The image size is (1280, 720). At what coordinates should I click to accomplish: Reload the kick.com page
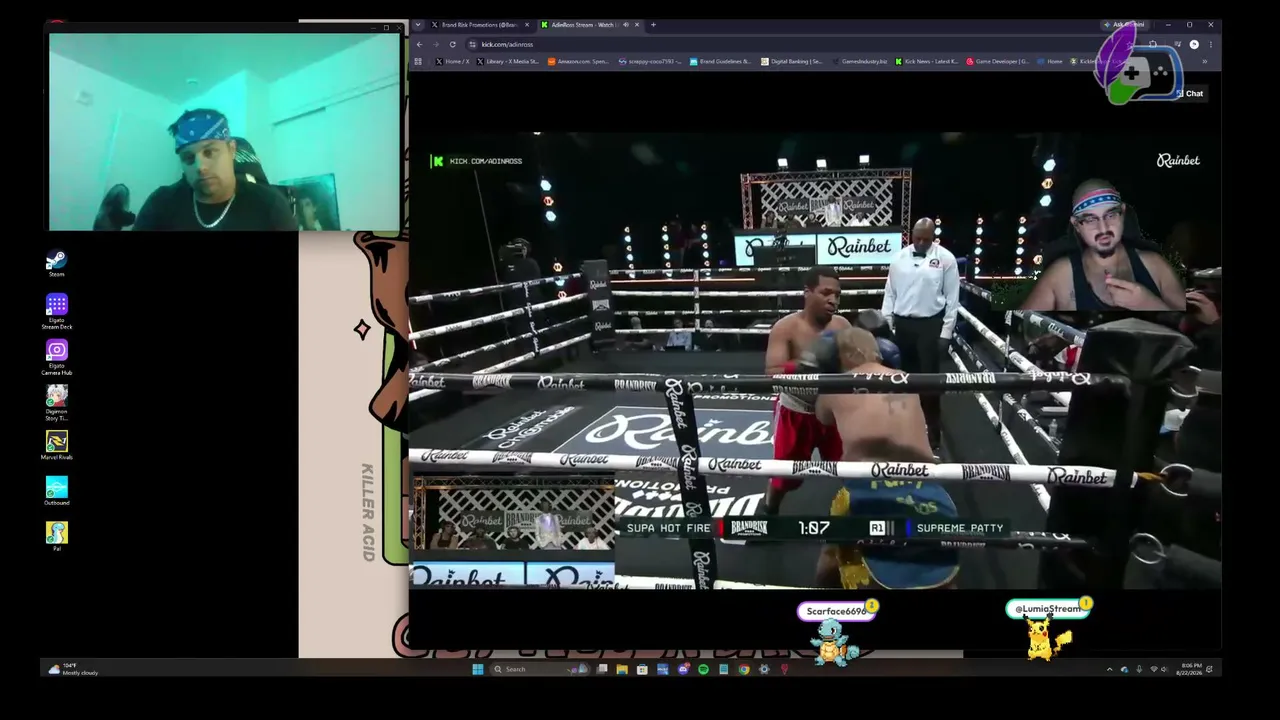(x=452, y=44)
